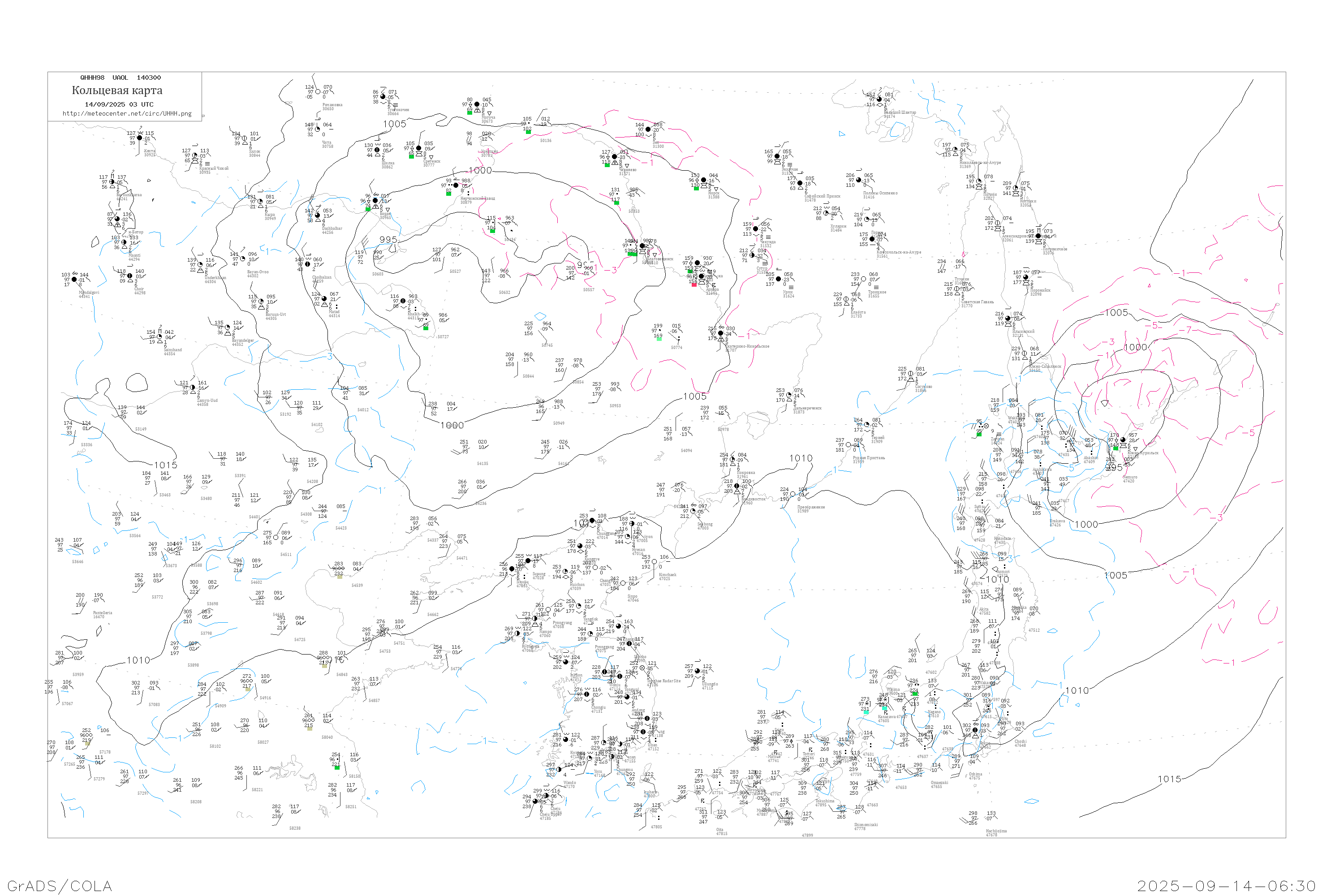The width and height of the screenshot is (1344, 896).
Task: Open the meteocenter.net UHHH.png URL text
Action: [x=127, y=114]
